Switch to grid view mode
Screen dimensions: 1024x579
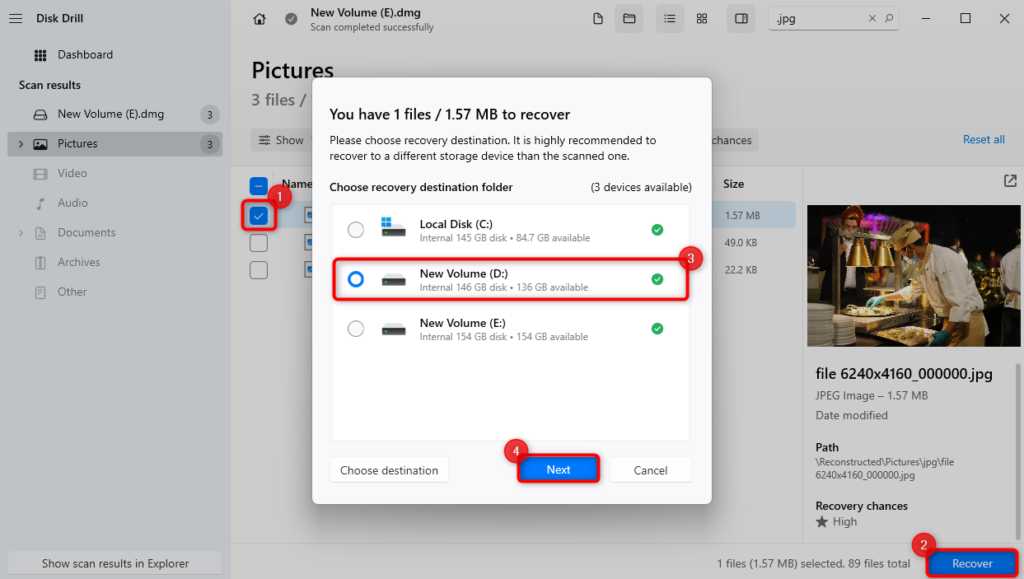point(702,18)
